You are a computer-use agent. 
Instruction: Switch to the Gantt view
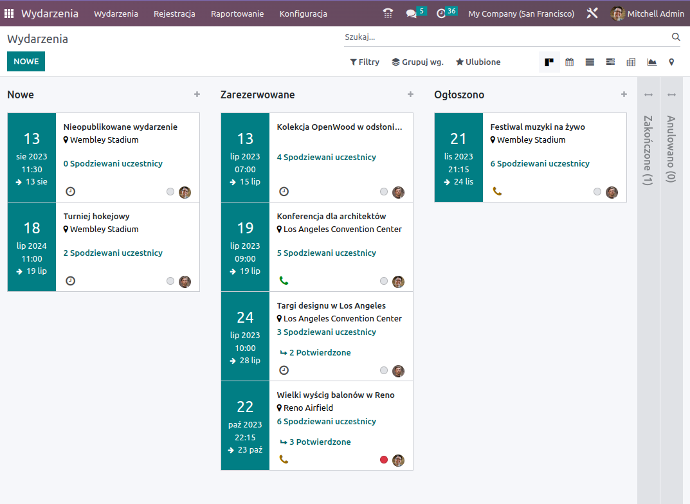point(610,62)
